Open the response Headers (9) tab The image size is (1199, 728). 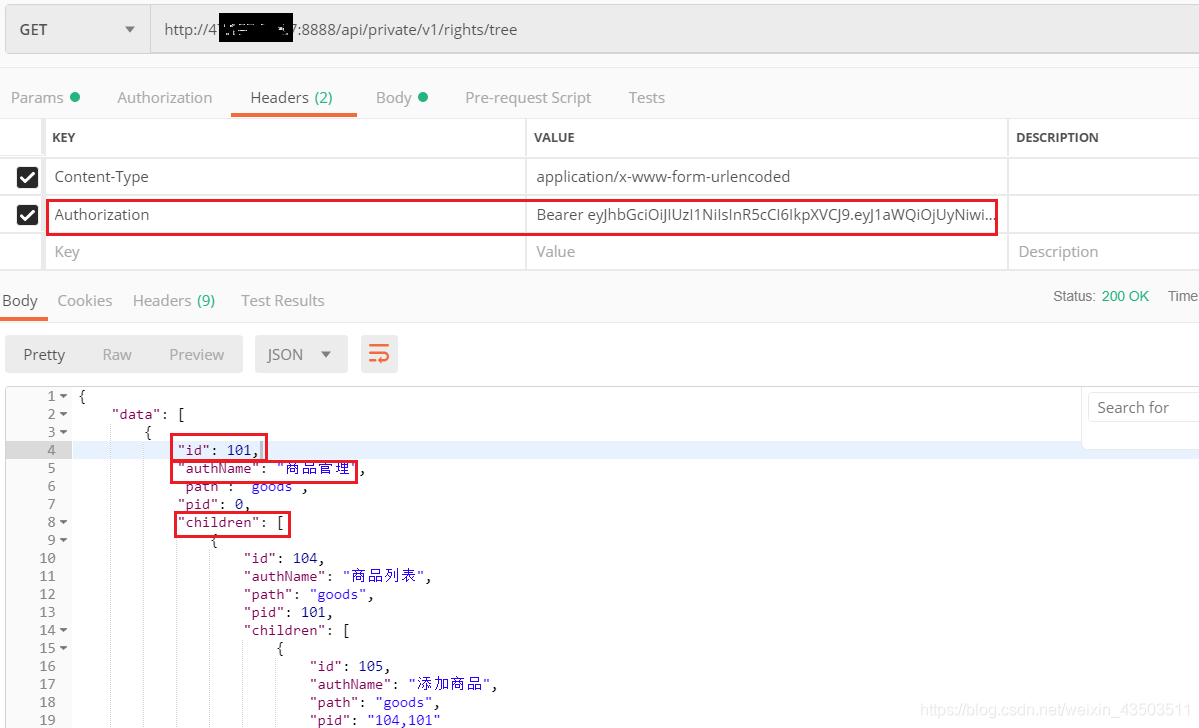(x=174, y=301)
